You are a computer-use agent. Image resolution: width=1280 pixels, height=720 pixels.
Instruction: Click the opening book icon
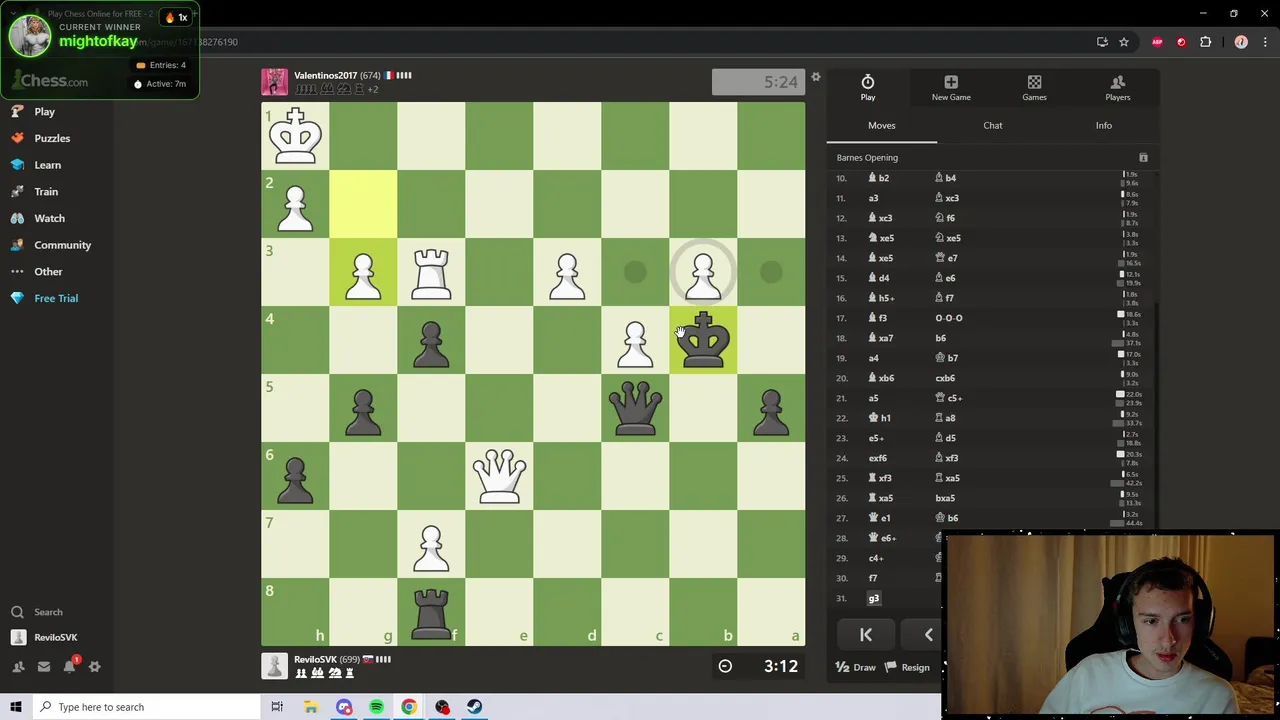(1143, 157)
